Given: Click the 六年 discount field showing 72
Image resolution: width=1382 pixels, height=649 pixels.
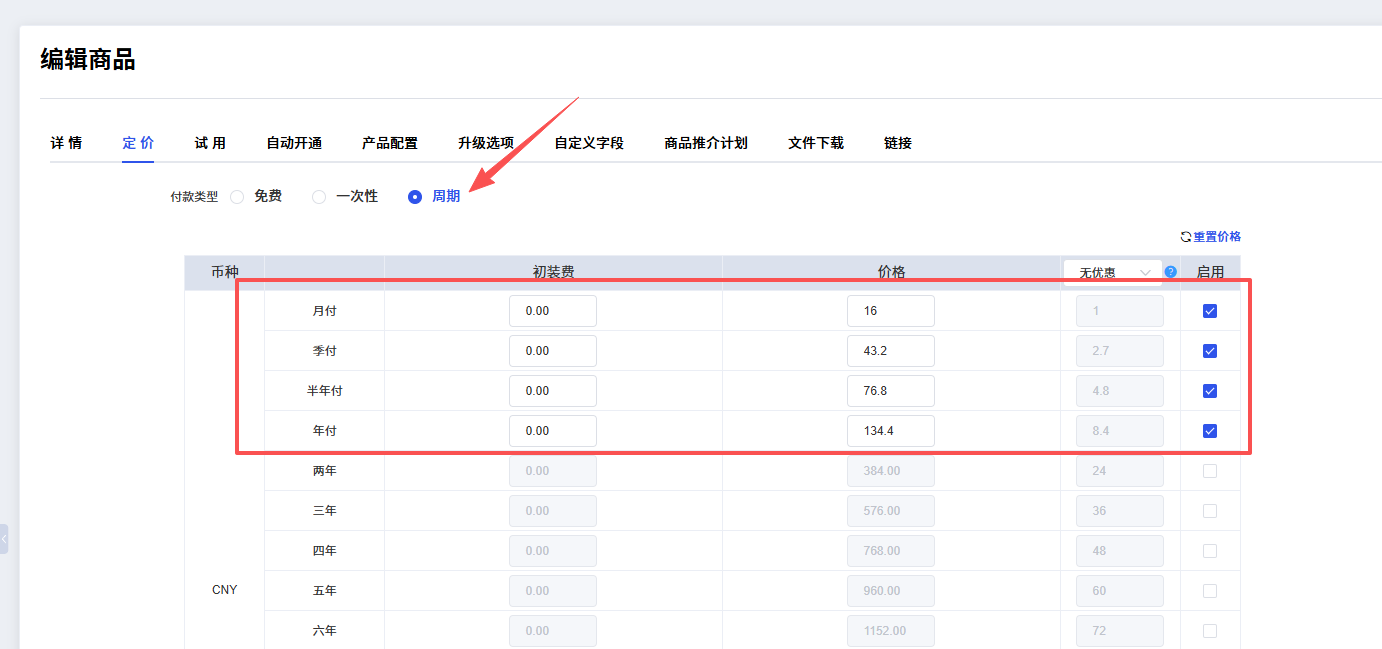Looking at the screenshot, I should pos(1120,631).
